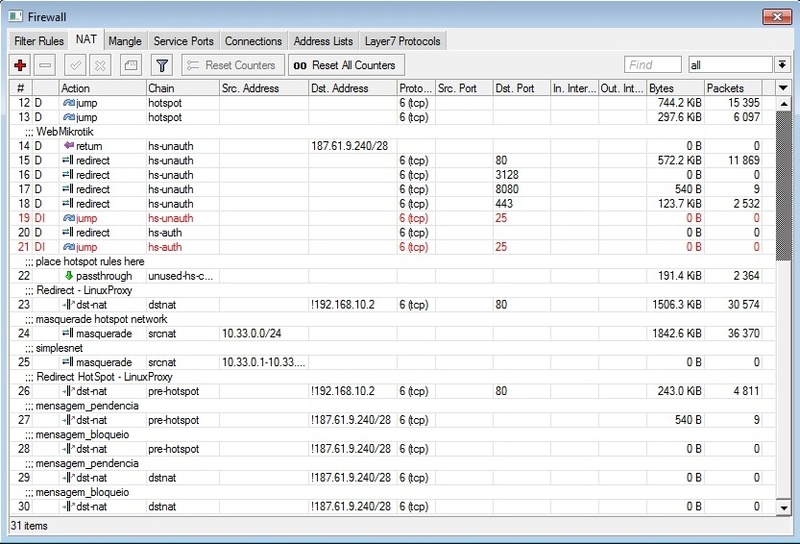Select dst-nat icon in rule 29
Viewport: 800px width, 544px height.
pyautogui.click(x=68, y=478)
